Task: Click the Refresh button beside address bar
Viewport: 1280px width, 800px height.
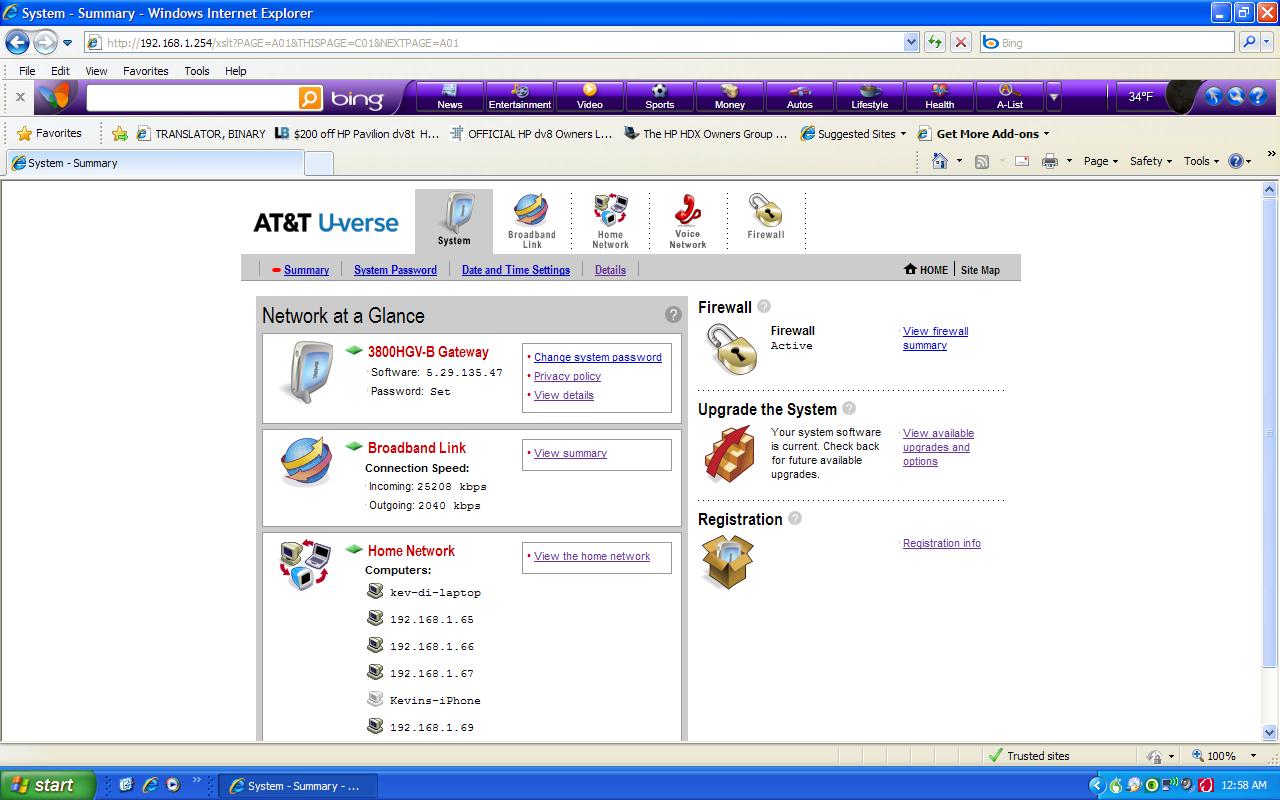Action: point(935,42)
